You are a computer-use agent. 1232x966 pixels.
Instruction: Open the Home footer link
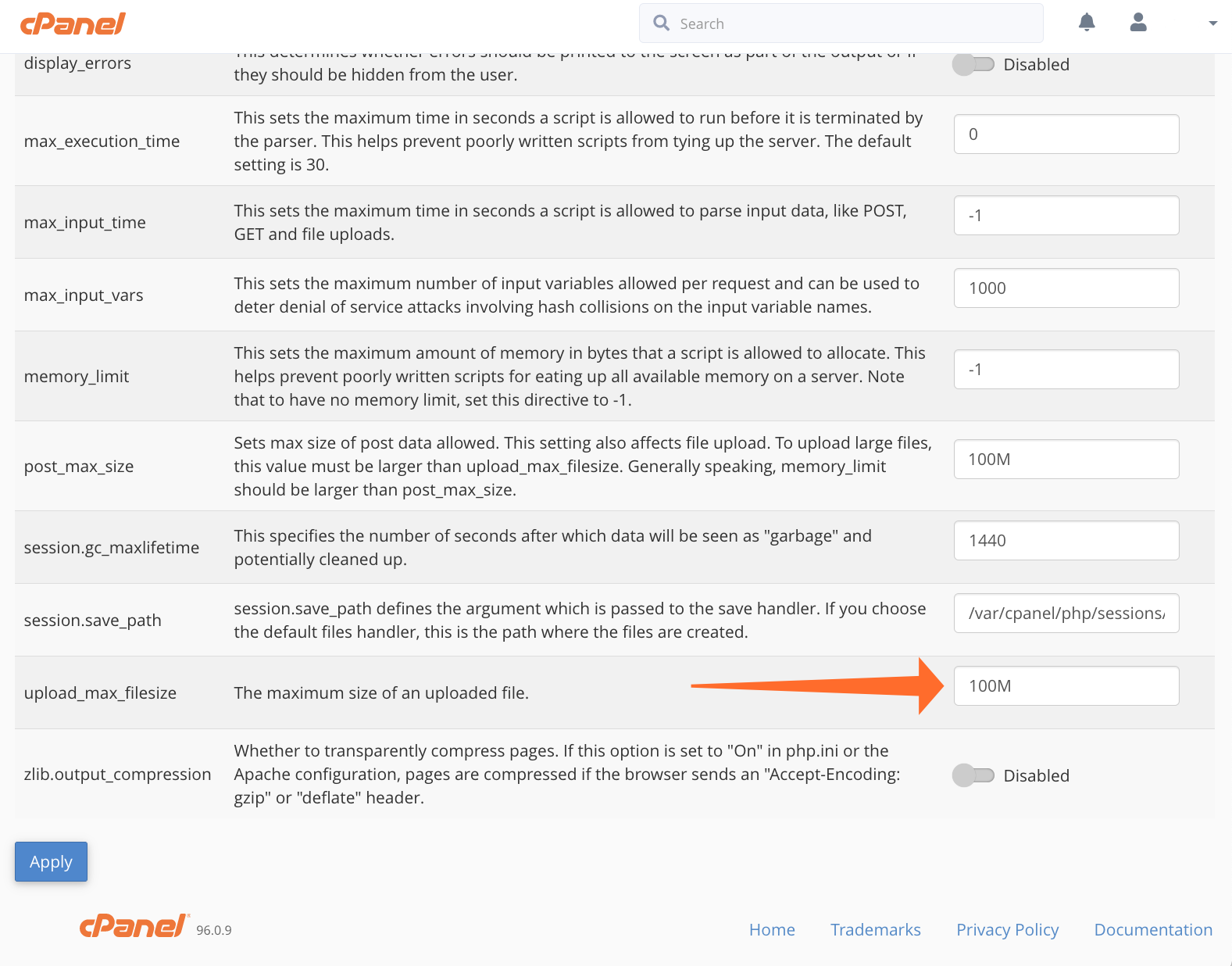click(x=772, y=929)
